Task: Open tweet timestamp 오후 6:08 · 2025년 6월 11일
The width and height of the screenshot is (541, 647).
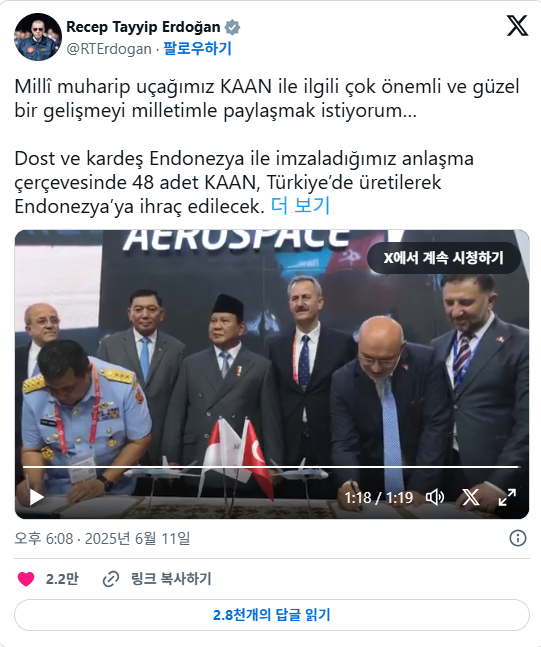Action: 102,538
